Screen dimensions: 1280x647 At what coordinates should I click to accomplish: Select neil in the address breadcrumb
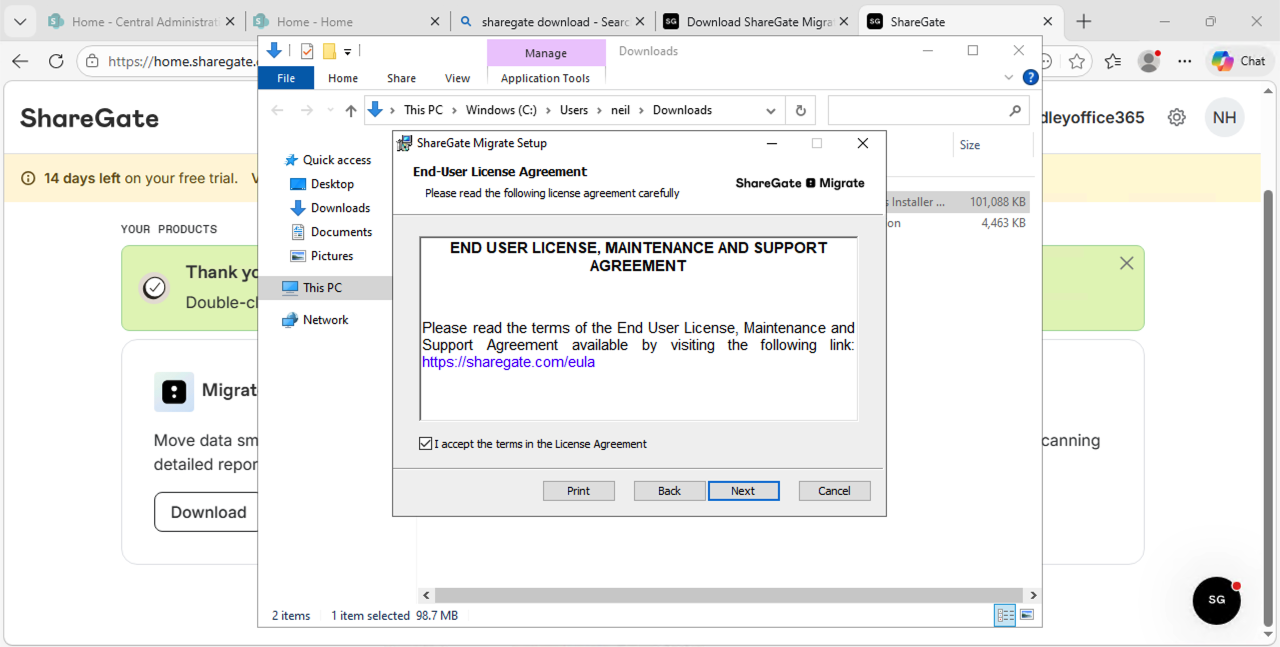pos(621,110)
